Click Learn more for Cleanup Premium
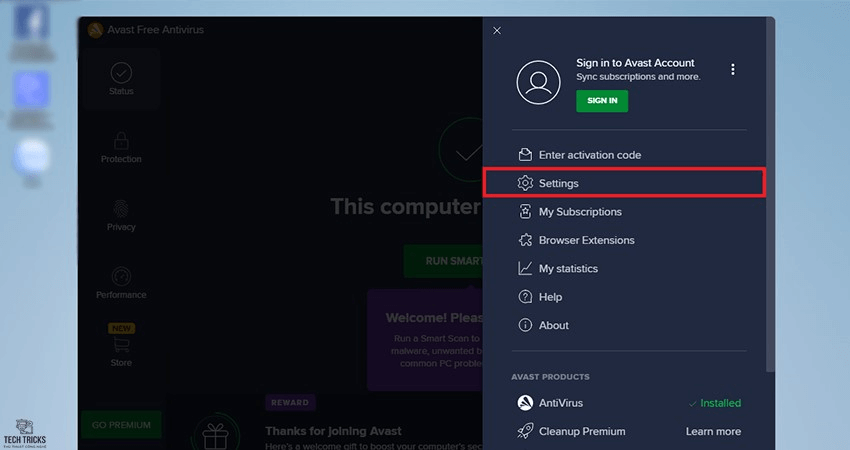 tap(713, 432)
